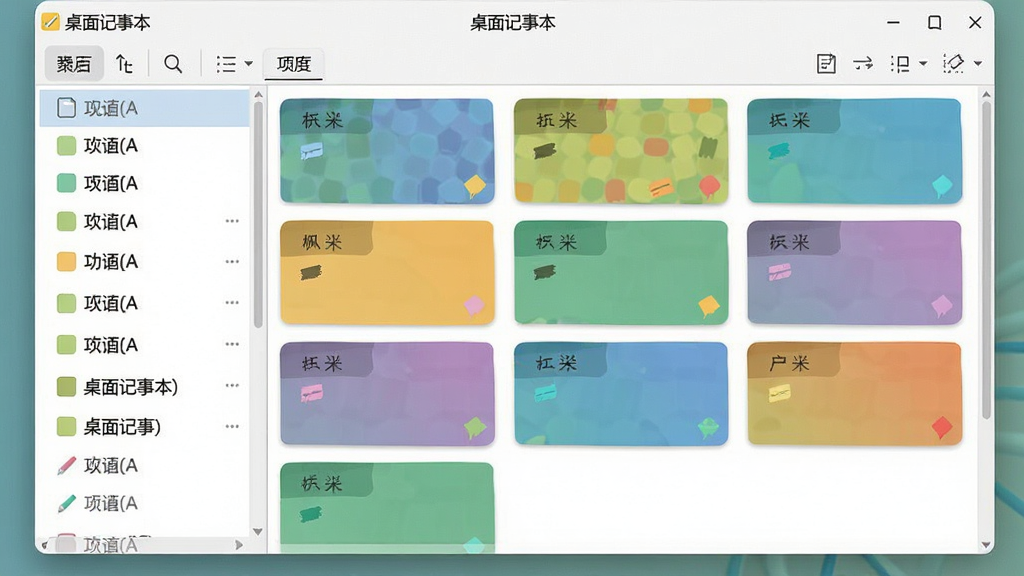
Task: Open the purple note card with green tag
Action: pyautogui.click(x=387, y=394)
